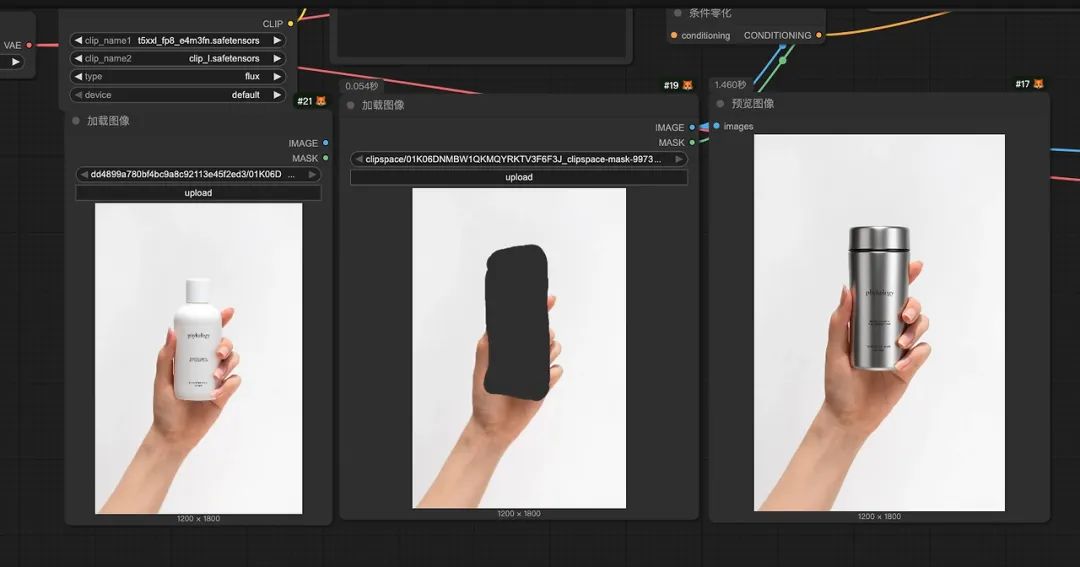Click upload button in node #21
The width and height of the screenshot is (1080, 567).
[x=198, y=193]
